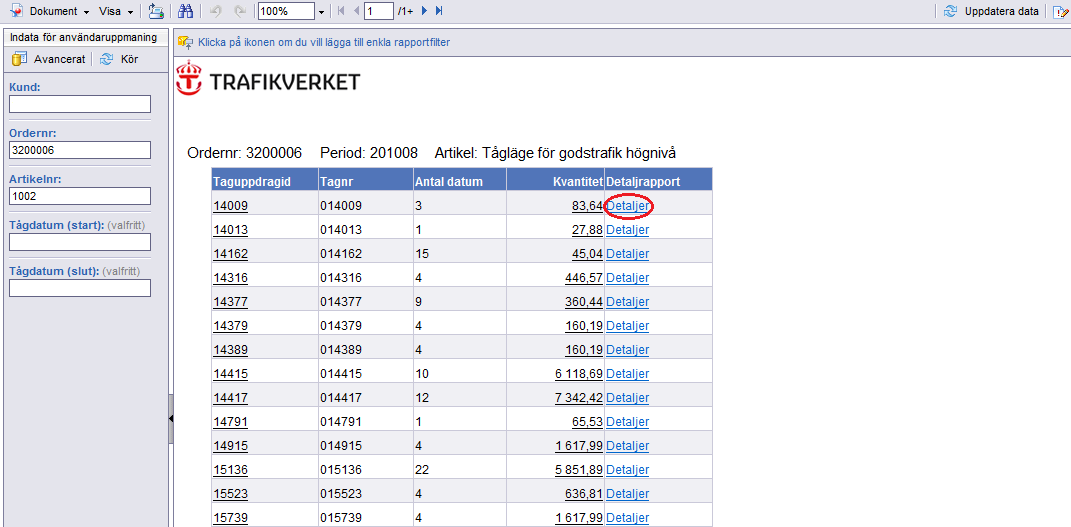Click Kvantitet value 5 851,89
The image size is (1071, 527).
(x=579, y=470)
